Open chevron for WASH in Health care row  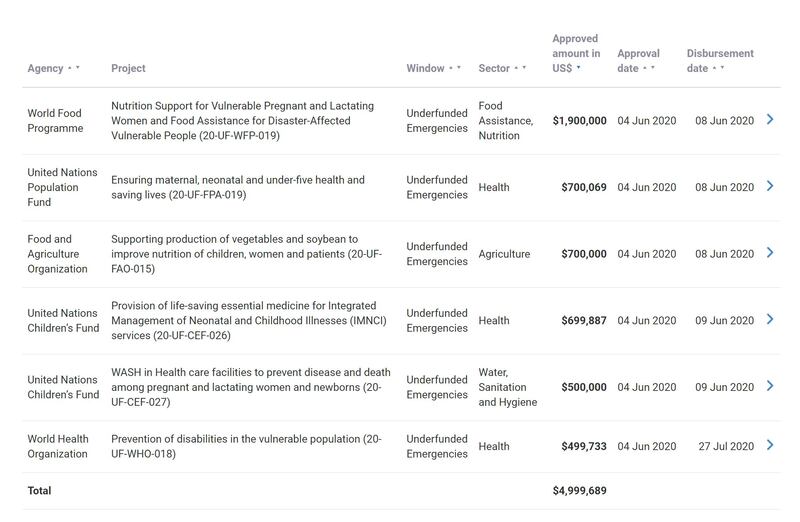(770, 386)
